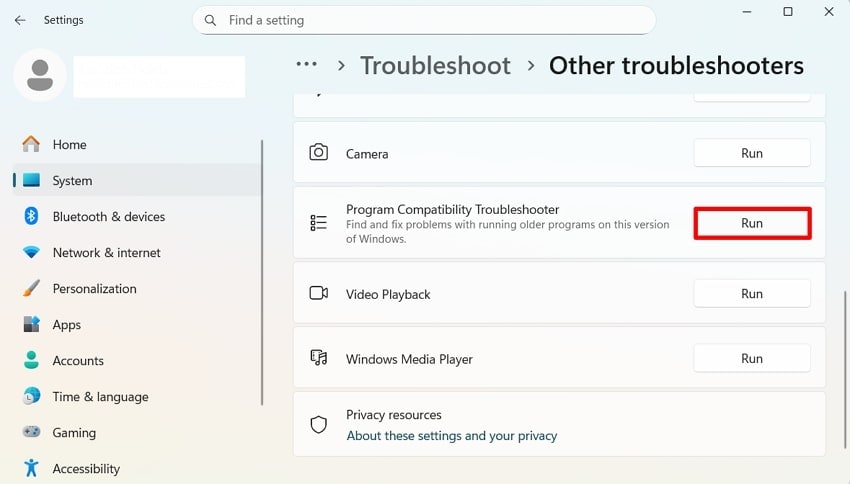Click the Troubleshoot breadcrumb
This screenshot has height=484, width=850.
(435, 66)
